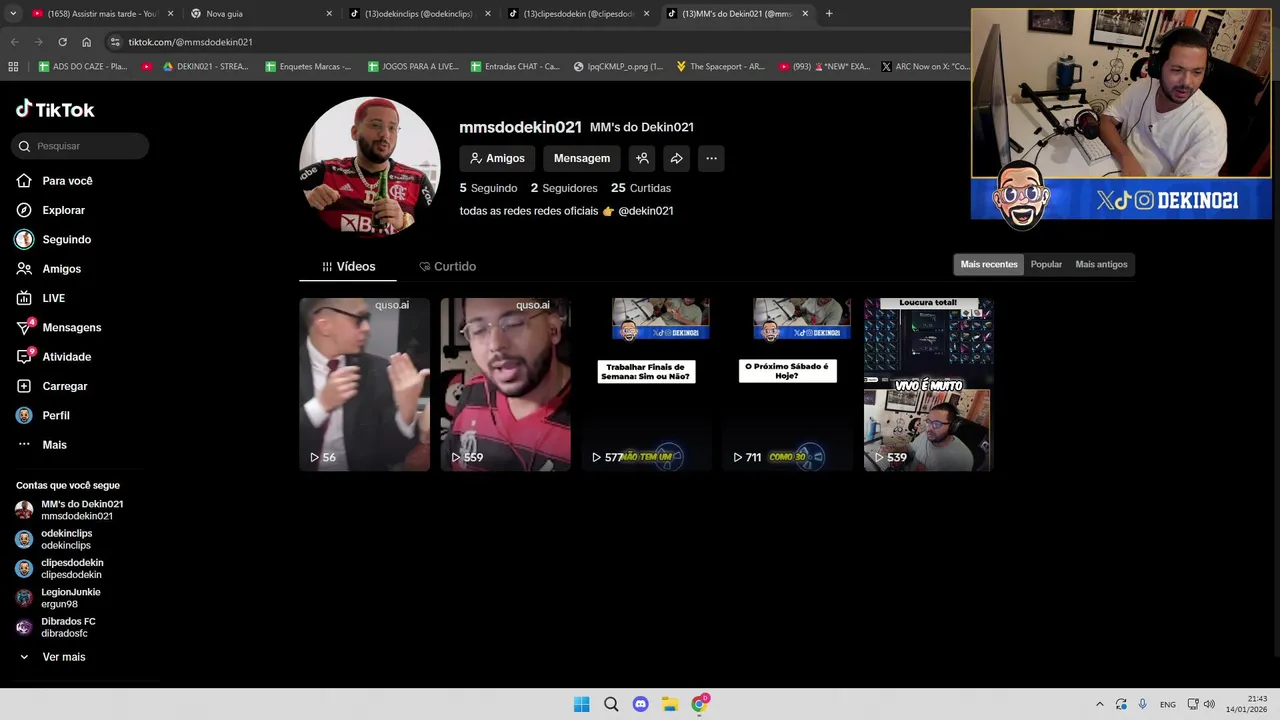Close the Nova guia tab
This screenshot has height=720, width=1280.
pos(329,14)
